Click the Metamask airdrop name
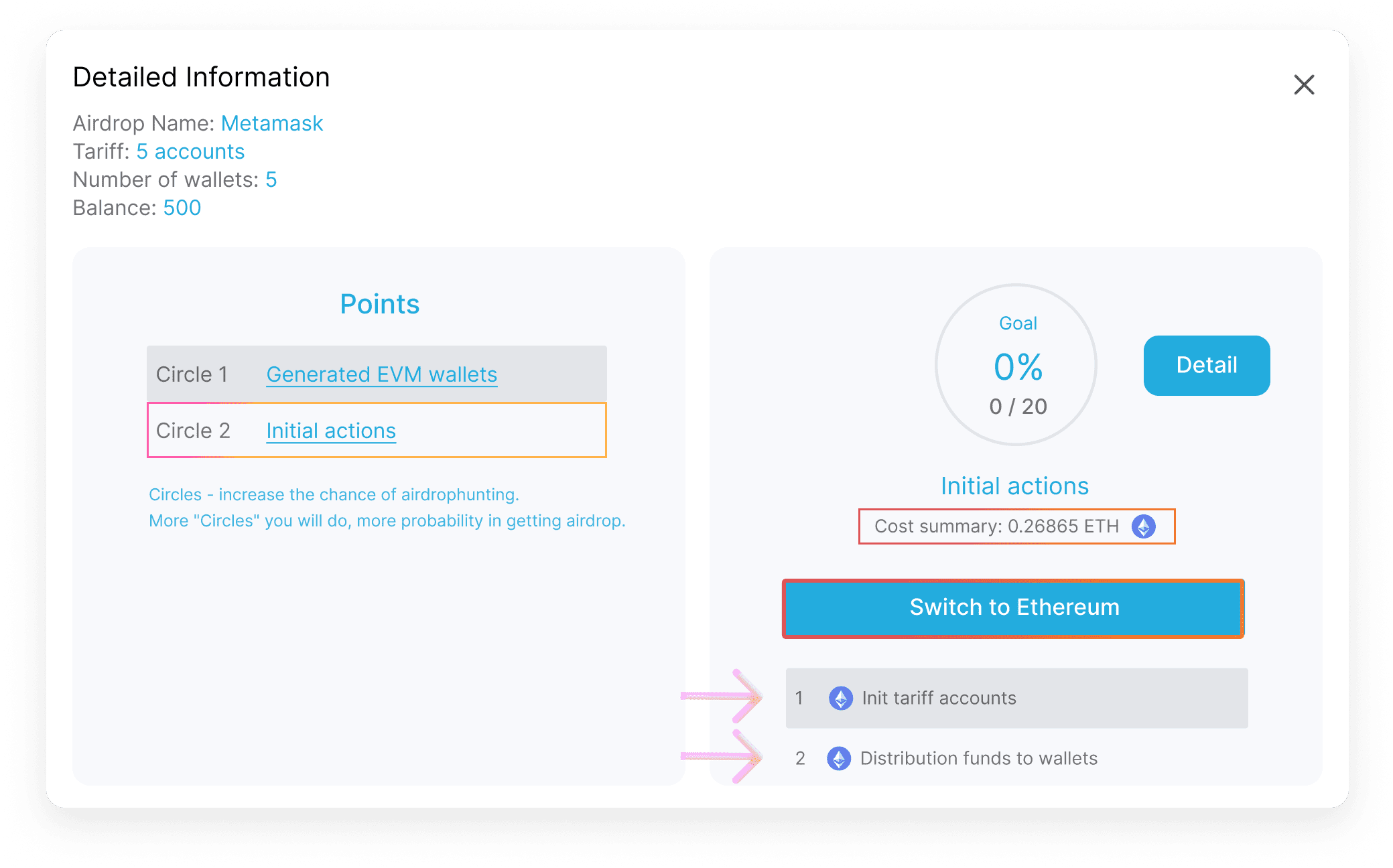Image resolution: width=1393 pixels, height=868 pixels. 272,123
